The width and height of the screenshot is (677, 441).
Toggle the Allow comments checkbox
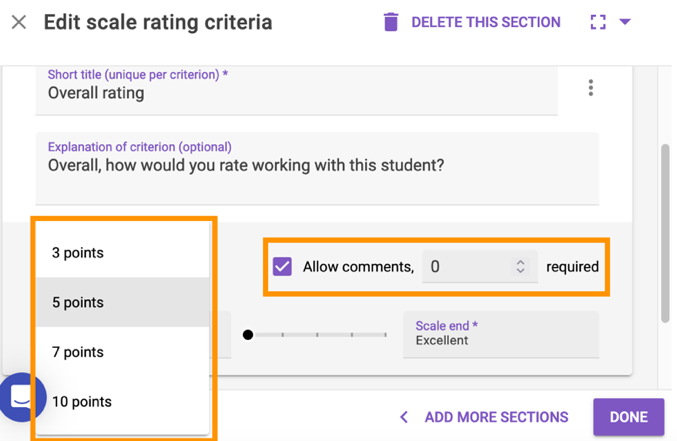coord(283,267)
